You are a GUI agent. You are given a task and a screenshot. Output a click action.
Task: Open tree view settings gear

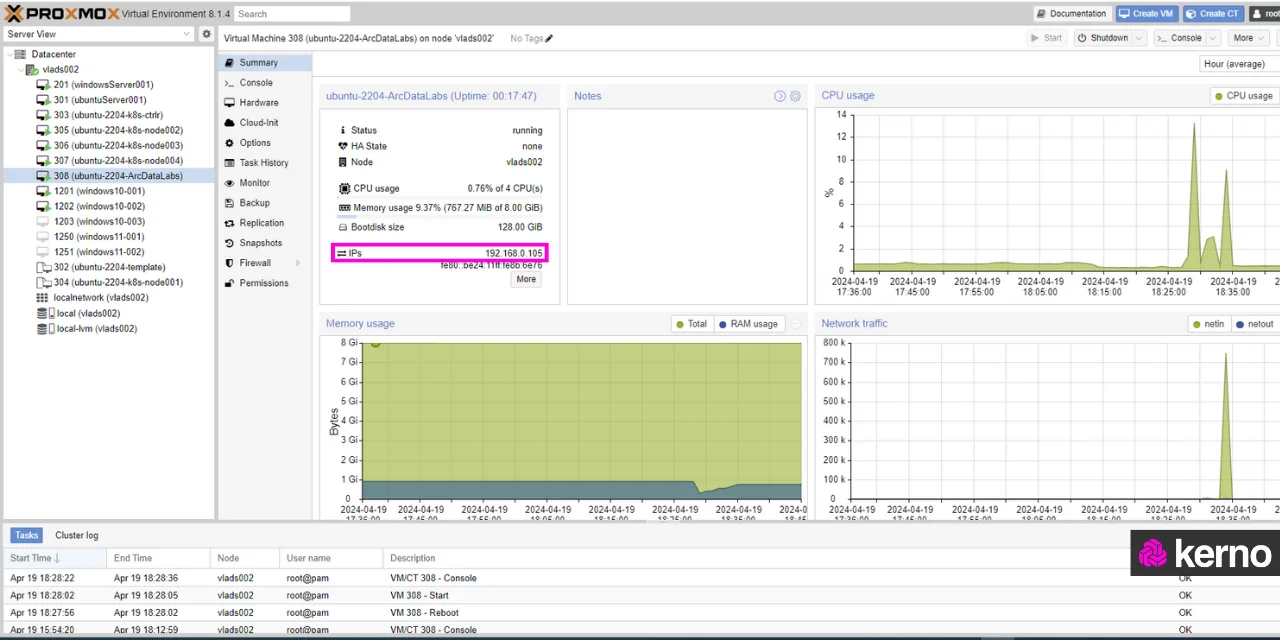pos(207,34)
